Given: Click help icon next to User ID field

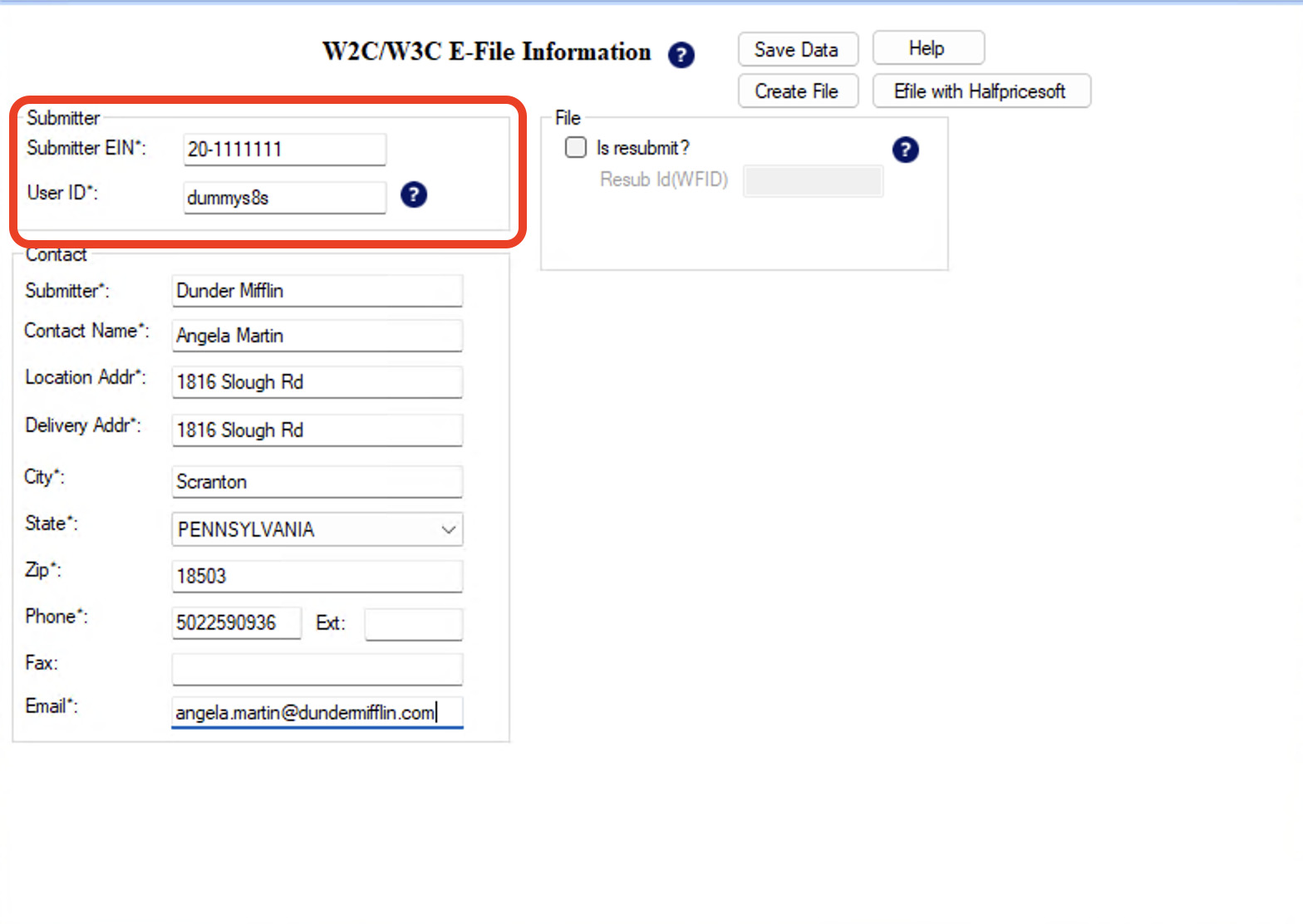Looking at the screenshot, I should point(413,194).
